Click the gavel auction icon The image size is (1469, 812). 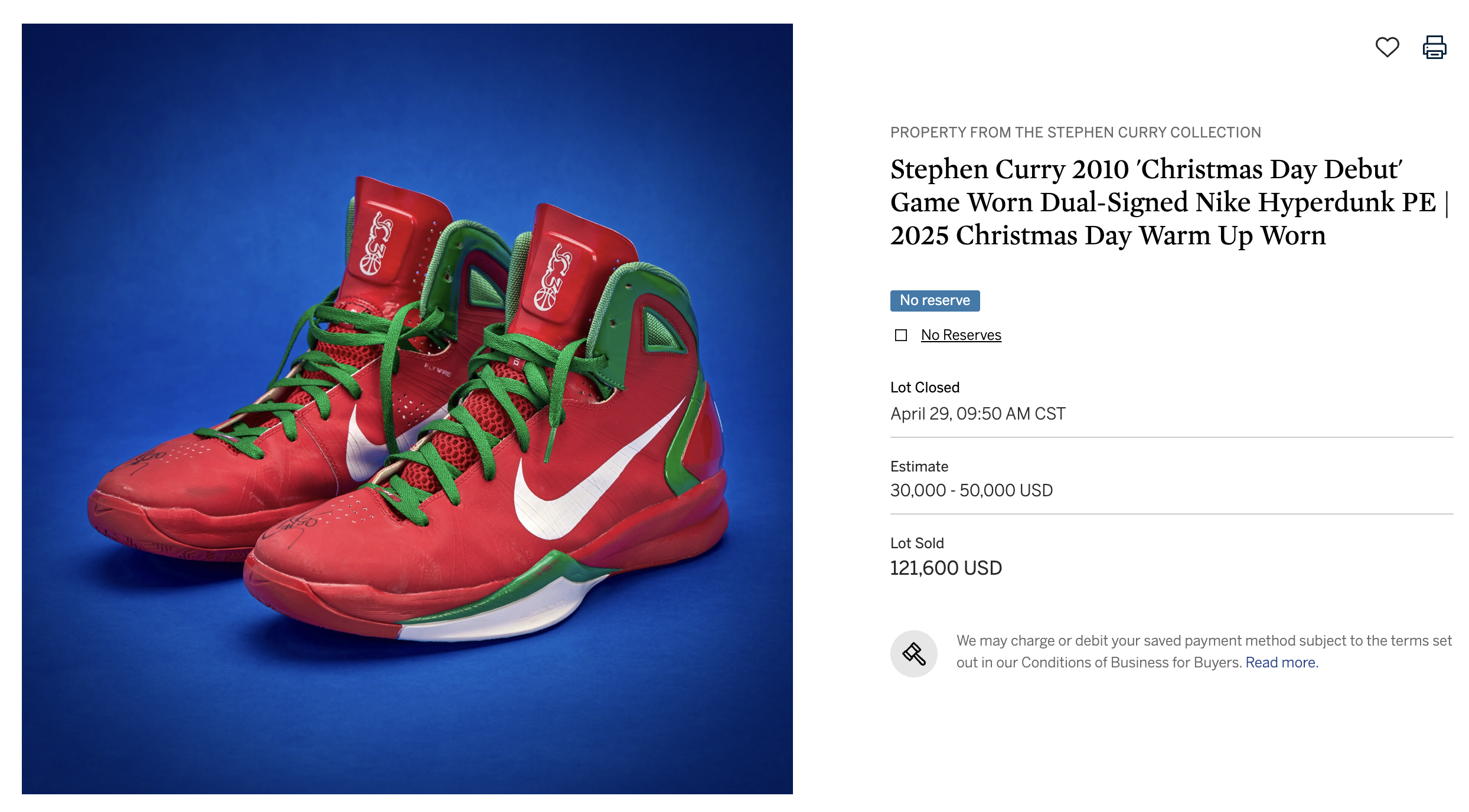tap(913, 654)
